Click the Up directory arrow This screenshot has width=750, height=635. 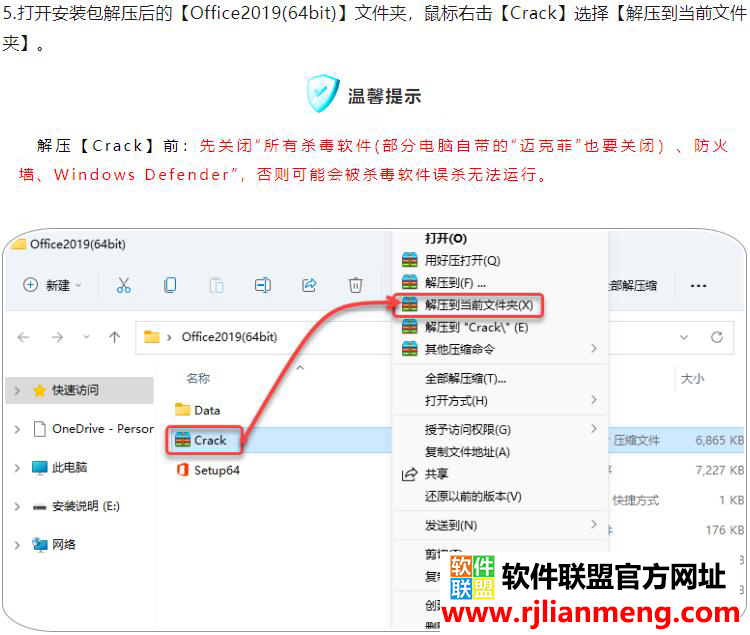pos(114,337)
